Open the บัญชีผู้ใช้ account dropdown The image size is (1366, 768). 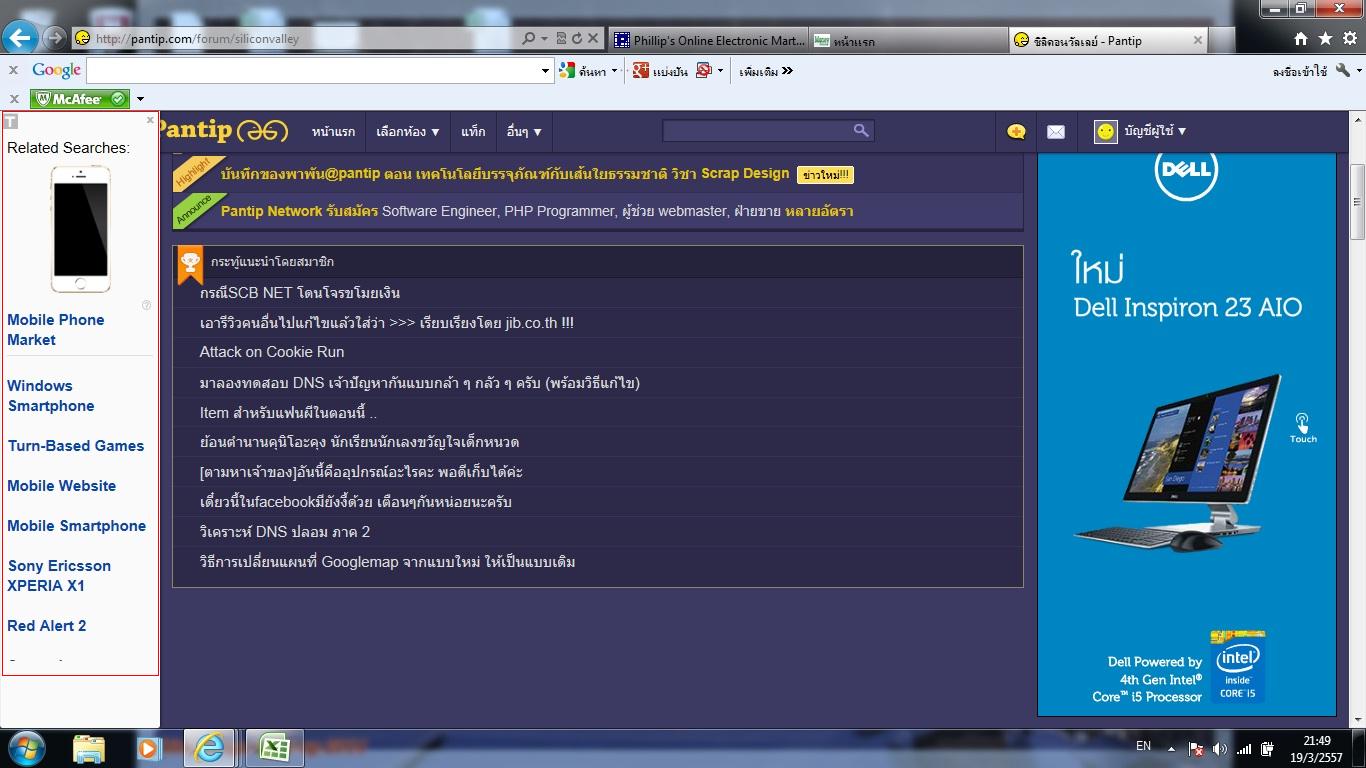[1154, 131]
